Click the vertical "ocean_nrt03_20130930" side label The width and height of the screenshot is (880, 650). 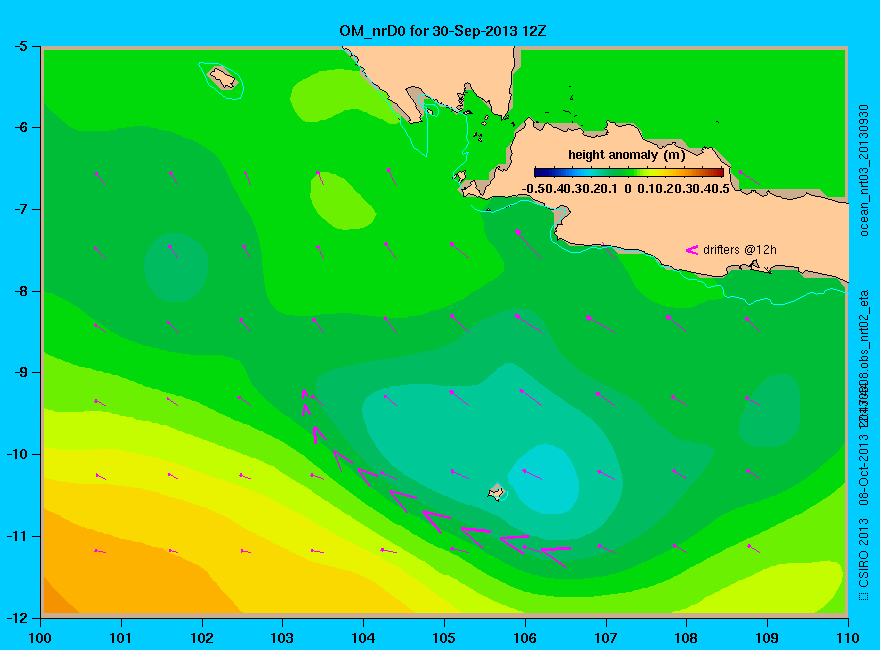(864, 171)
